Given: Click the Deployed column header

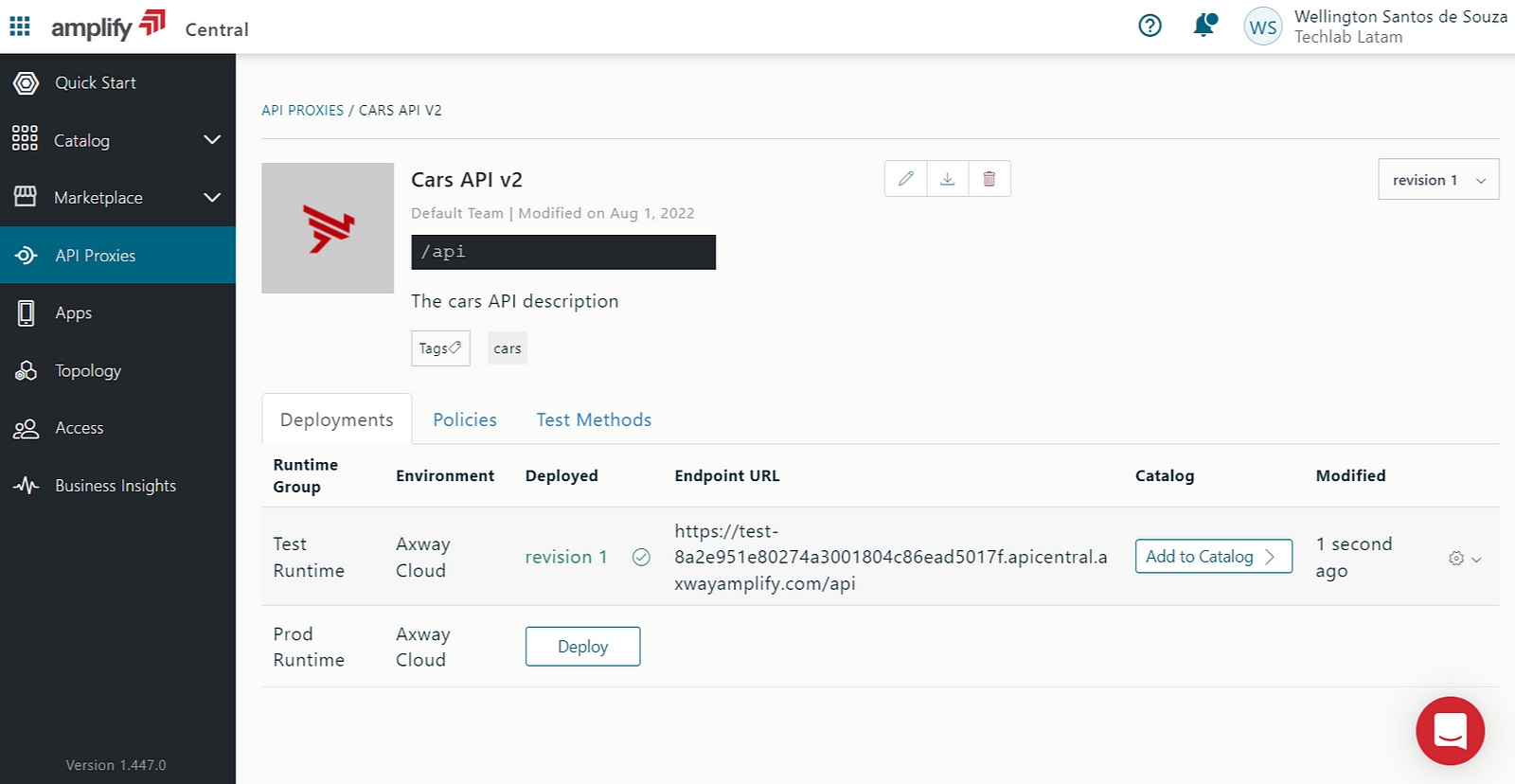Looking at the screenshot, I should coord(561,475).
